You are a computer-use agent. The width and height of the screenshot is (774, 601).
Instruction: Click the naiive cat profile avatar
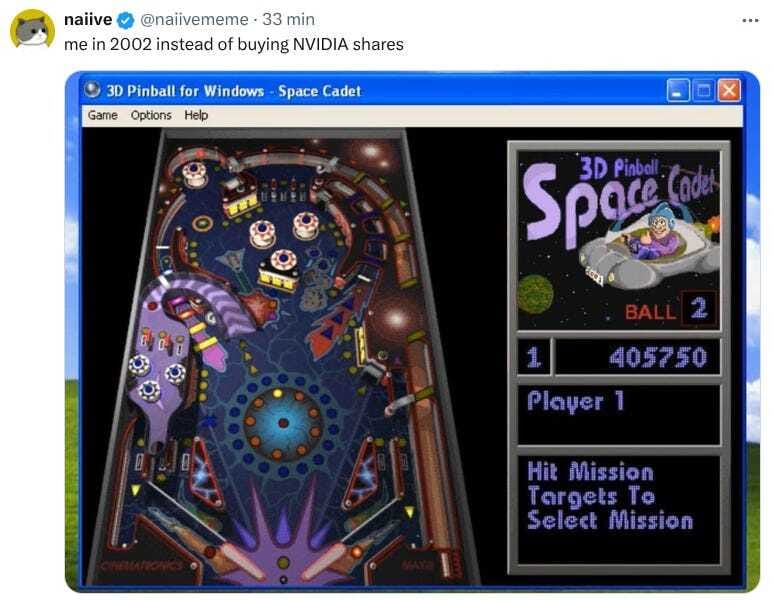(x=32, y=29)
